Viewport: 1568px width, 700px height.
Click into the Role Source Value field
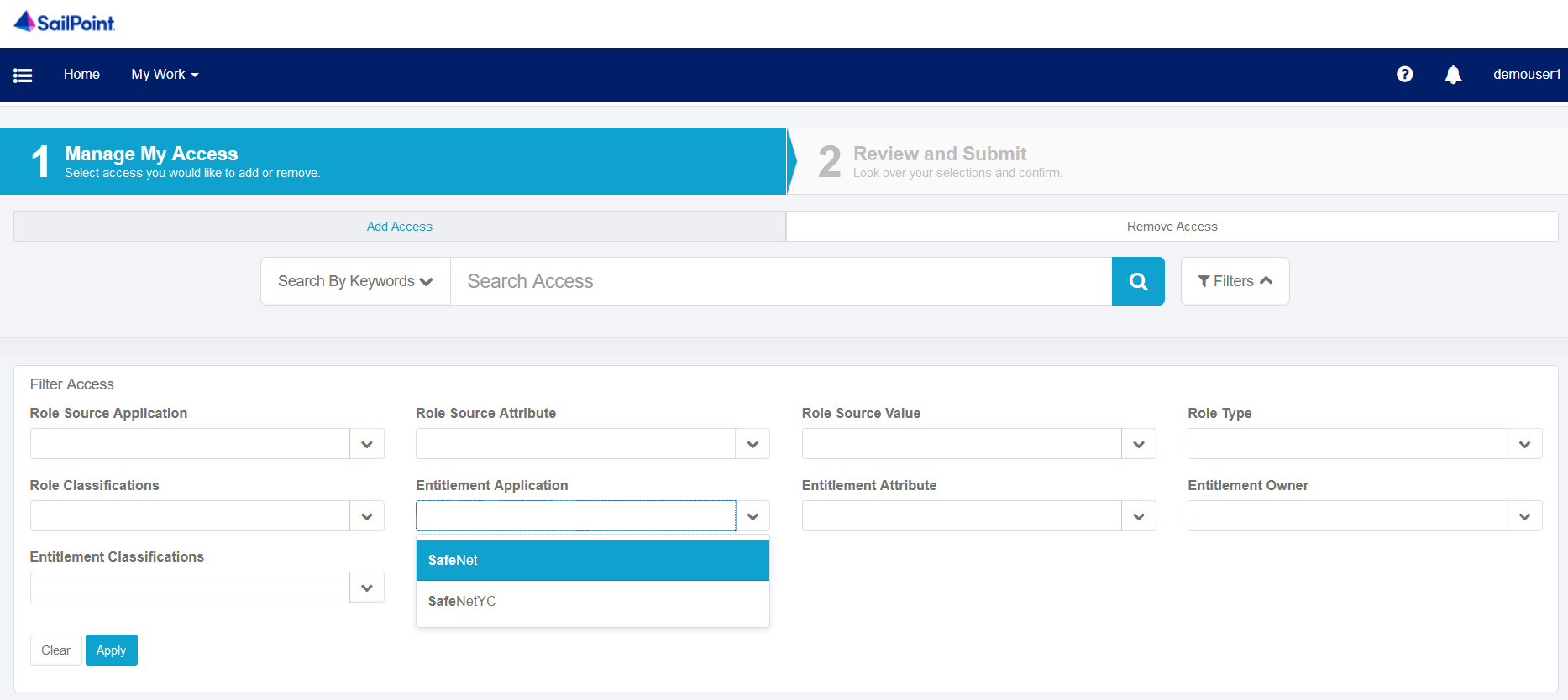[x=962, y=444]
